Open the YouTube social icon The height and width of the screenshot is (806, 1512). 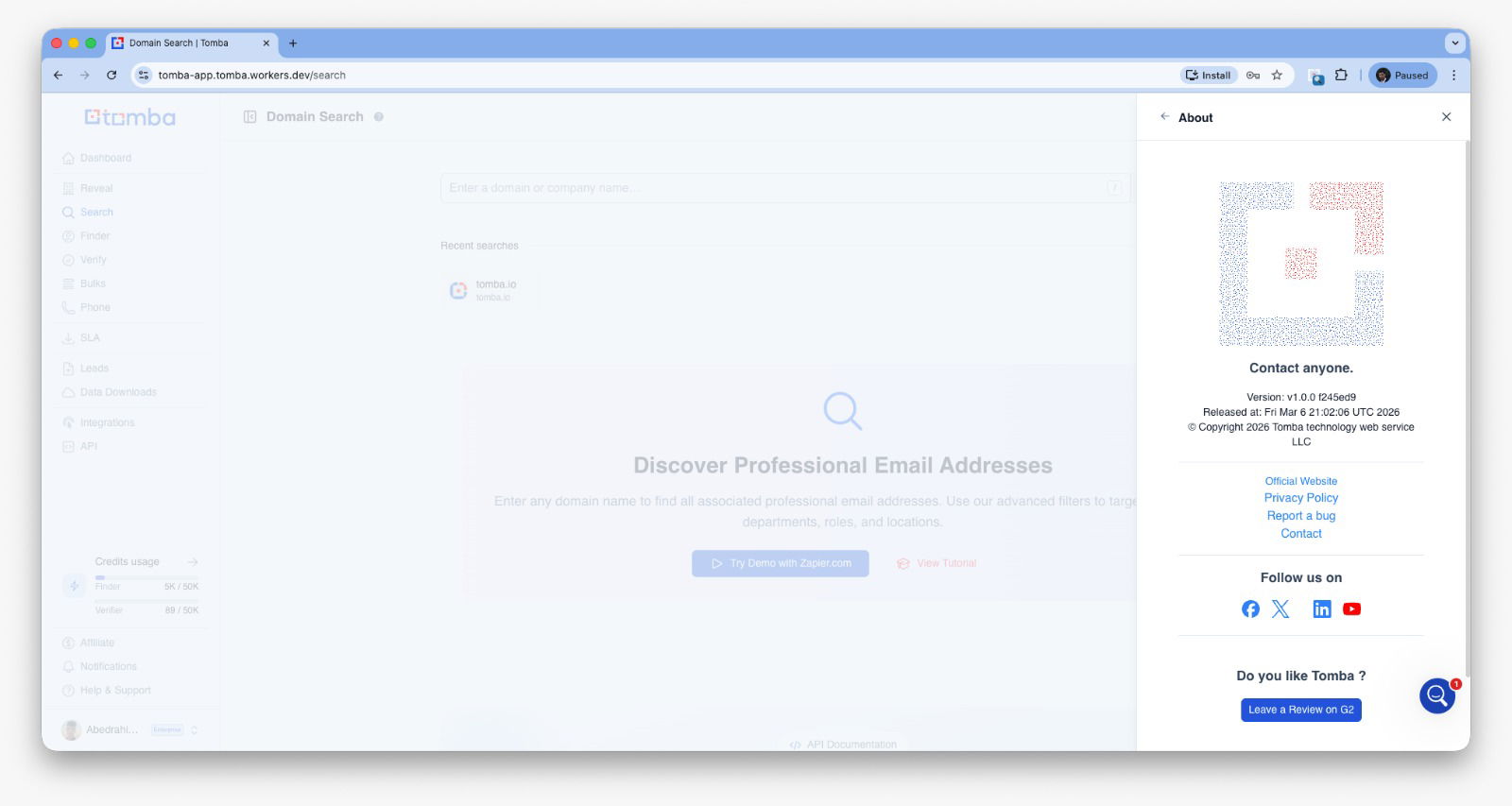click(x=1352, y=609)
